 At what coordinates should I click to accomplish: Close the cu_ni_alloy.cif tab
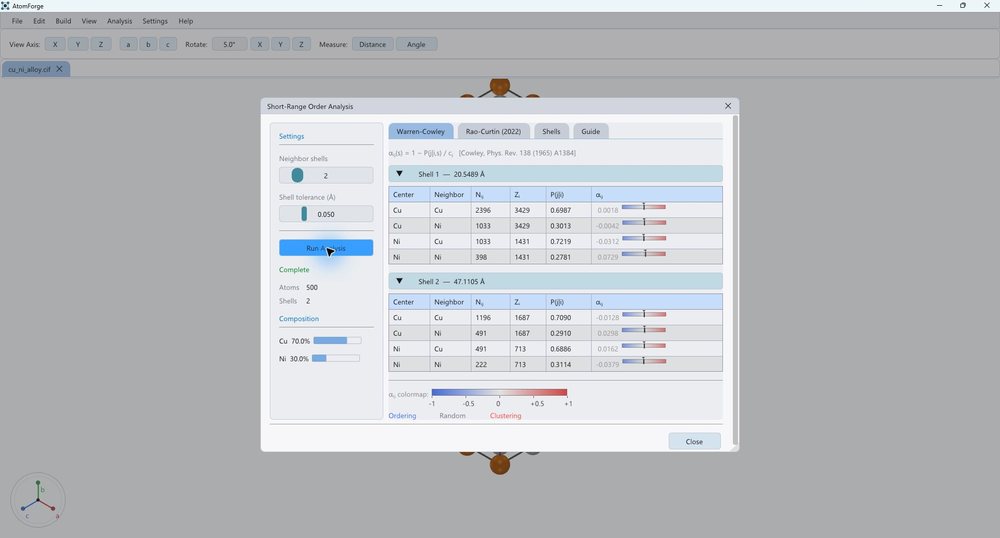point(59,69)
